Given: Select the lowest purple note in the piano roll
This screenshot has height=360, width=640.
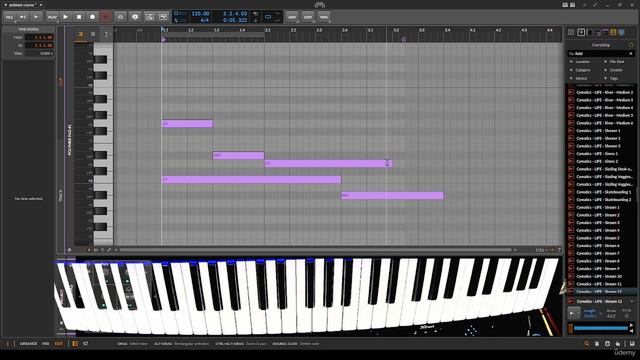Looking at the screenshot, I should click(x=392, y=196).
